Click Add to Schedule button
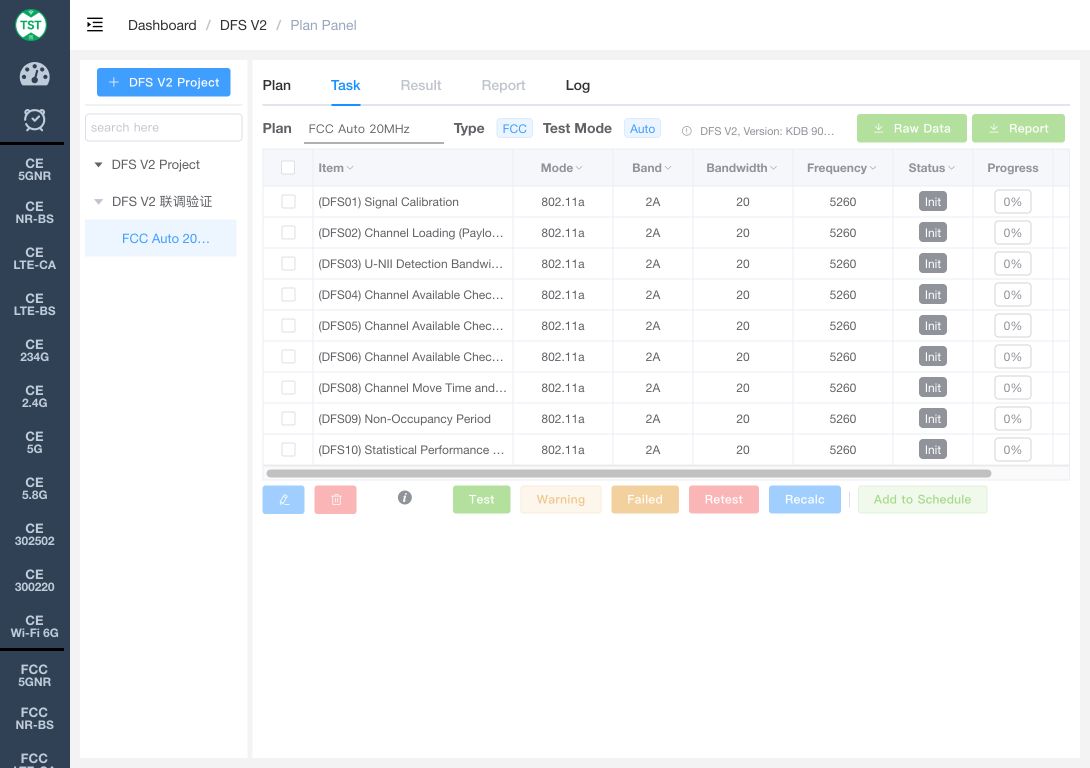Viewport: 1090px width, 768px height. 922,500
